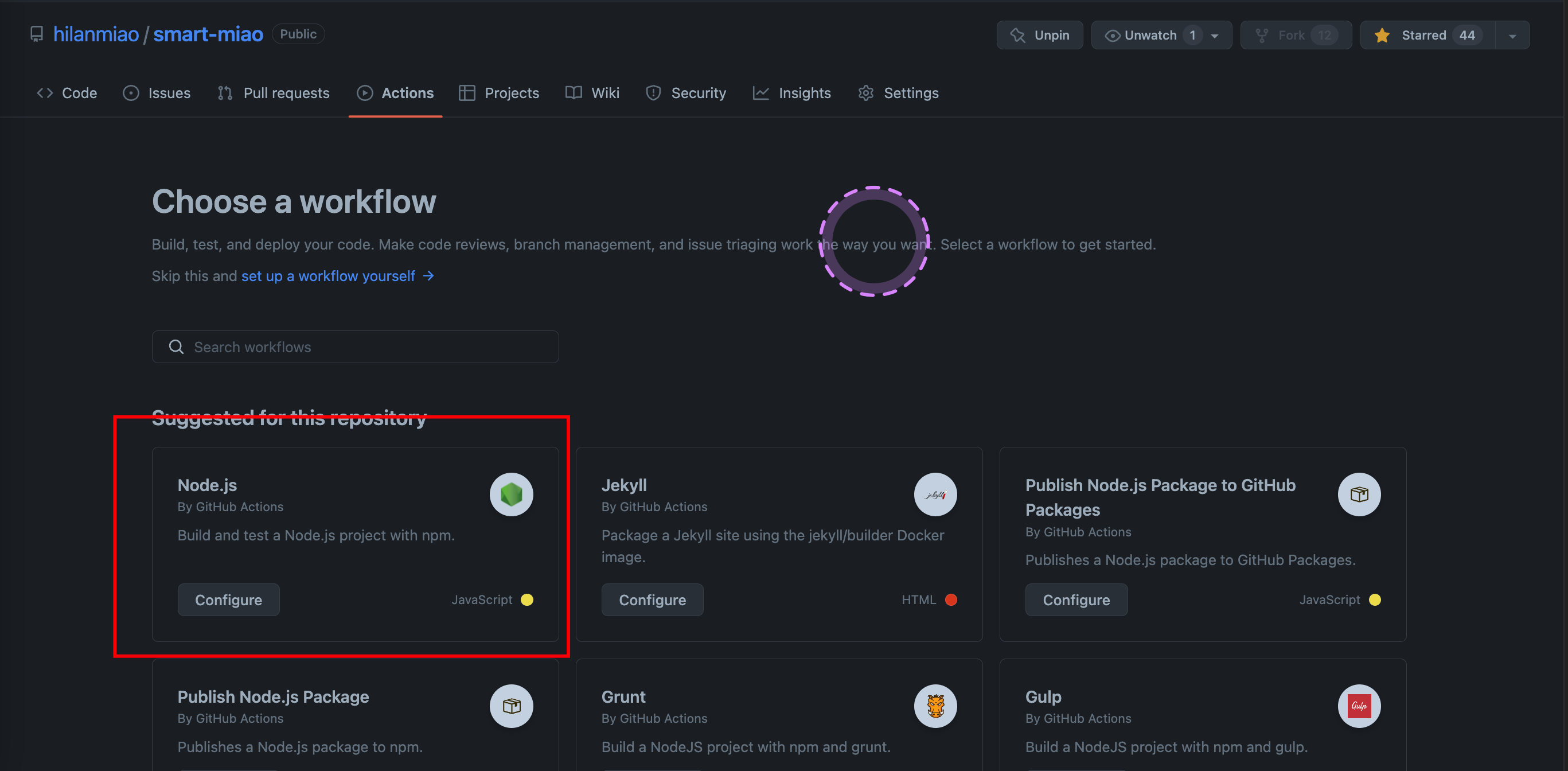This screenshot has width=1568, height=771.
Task: Click the Publish Node.js Package card title
Action: [x=274, y=696]
